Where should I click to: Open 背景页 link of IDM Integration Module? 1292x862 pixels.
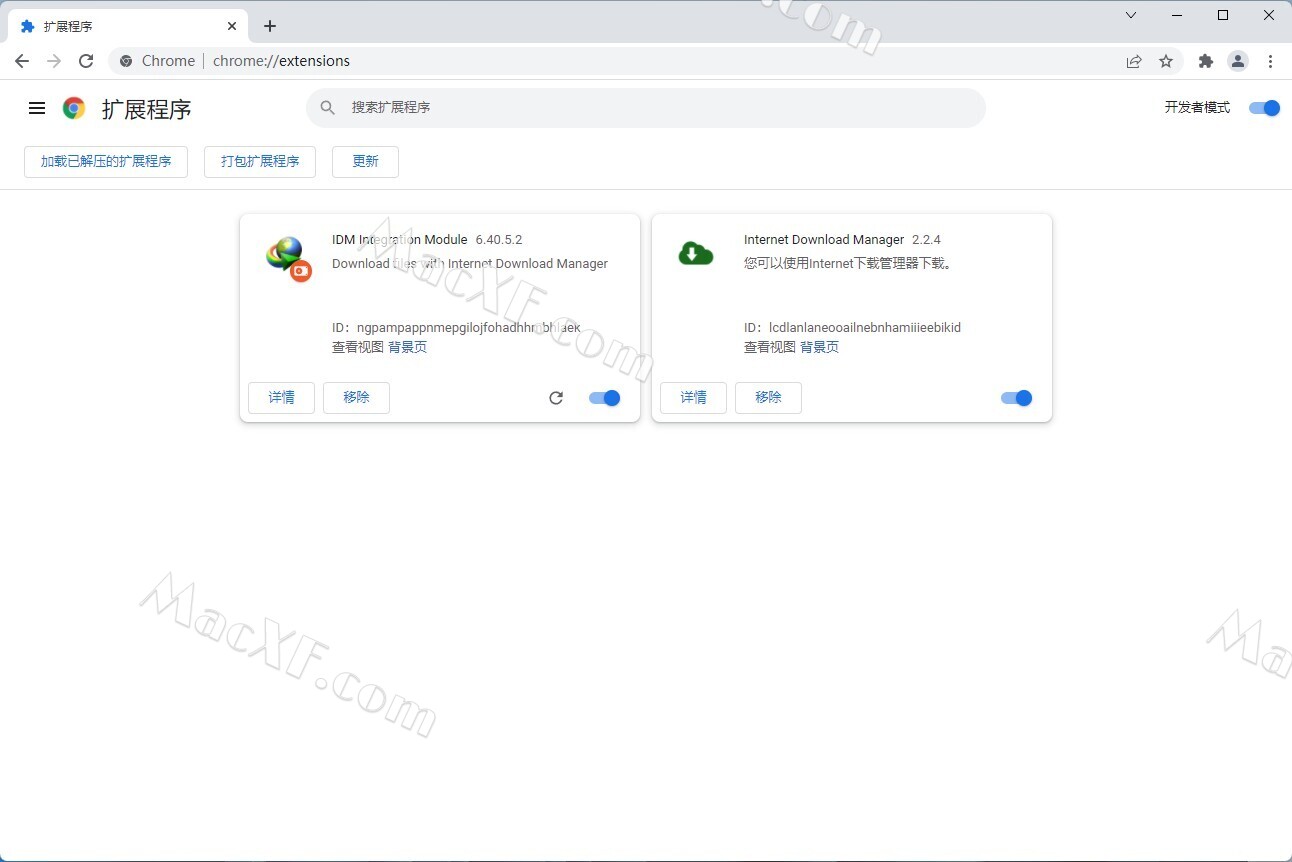407,347
